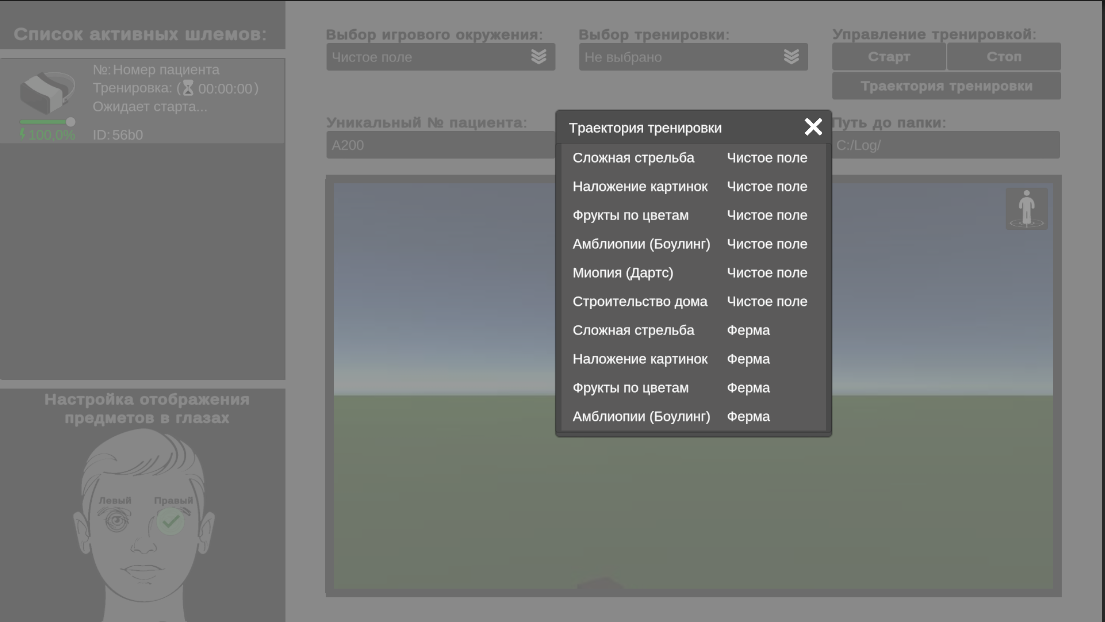Expand the training selection dropdown arrow

(x=791, y=57)
